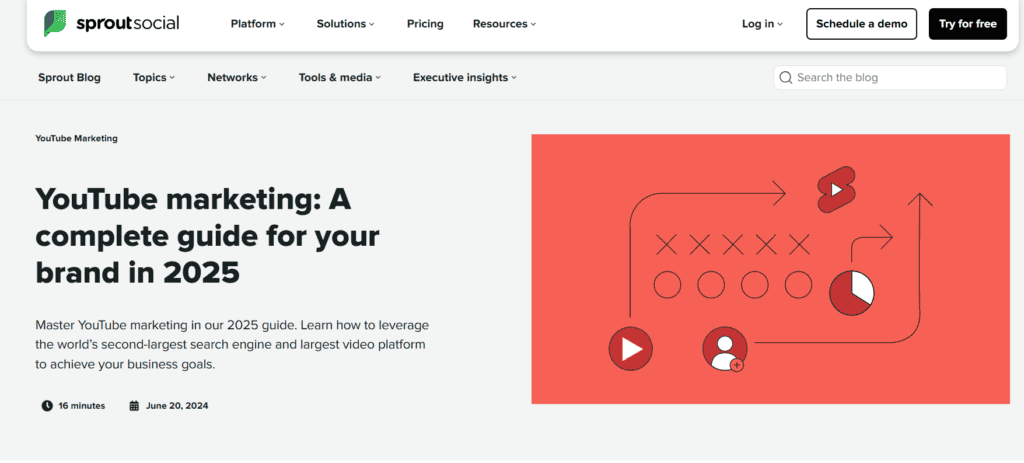Screen dimensions: 1024x463
Task: Expand the Executive insights menu
Action: (465, 78)
